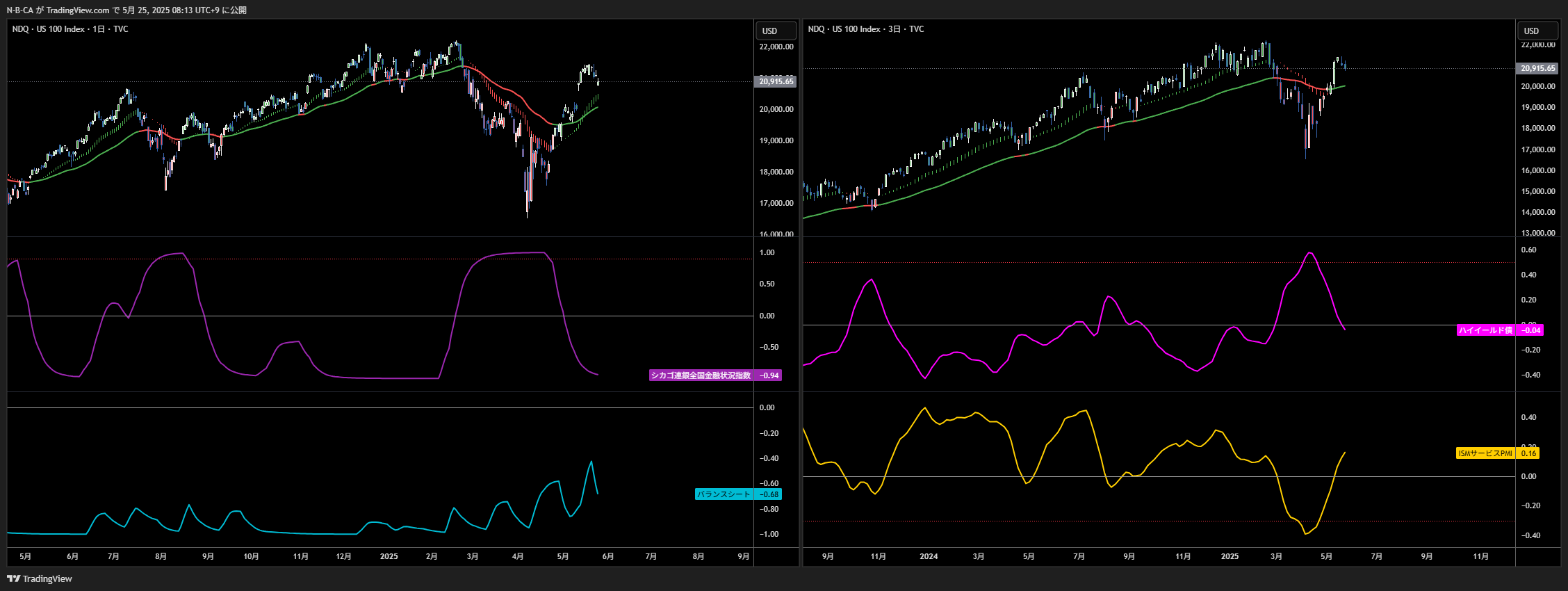Select the 20,915.65 price label on left chart
The height and width of the screenshot is (591, 1568).
[776, 81]
